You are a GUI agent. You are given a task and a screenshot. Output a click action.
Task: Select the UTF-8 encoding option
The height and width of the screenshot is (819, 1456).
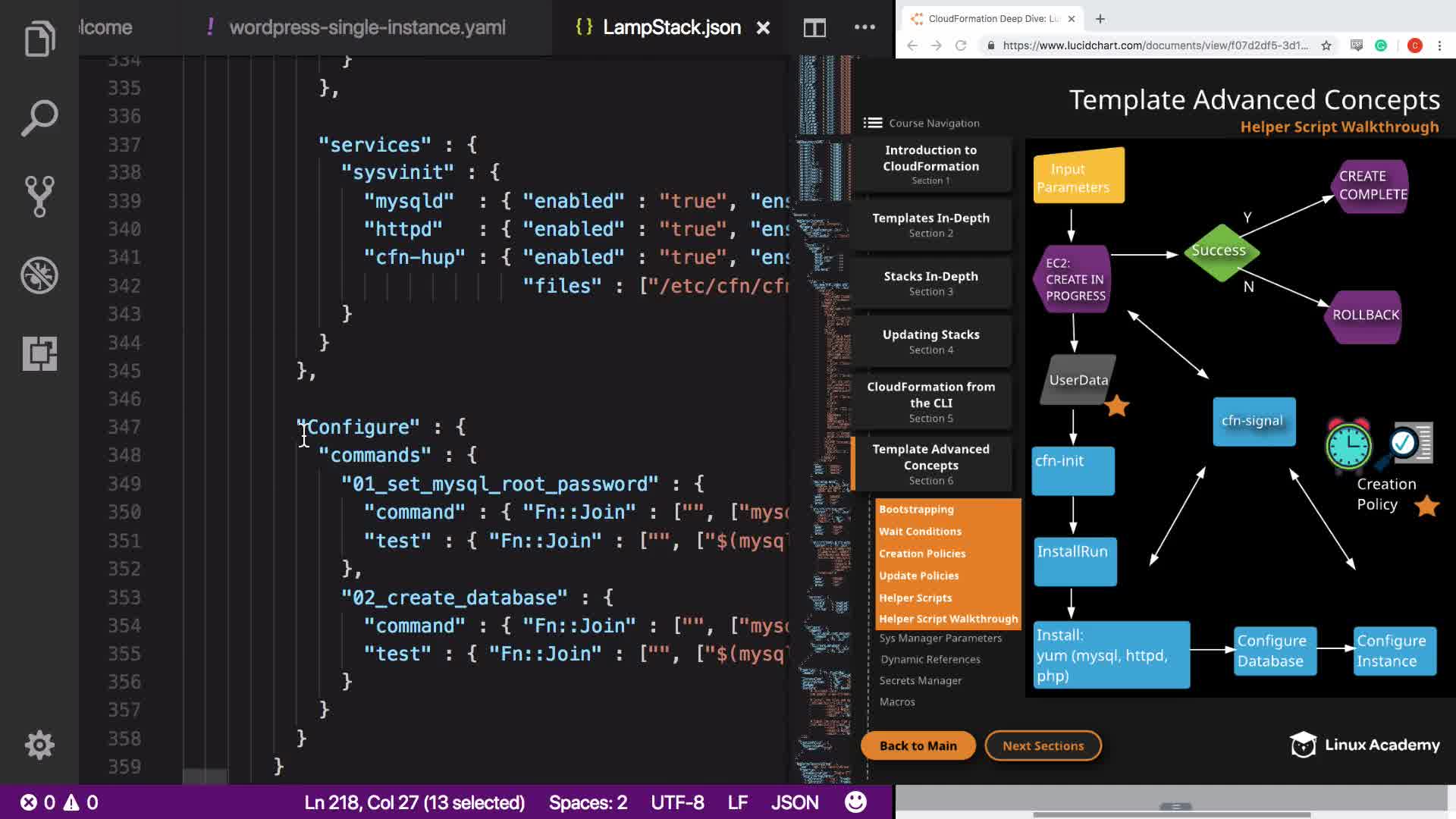click(x=677, y=802)
